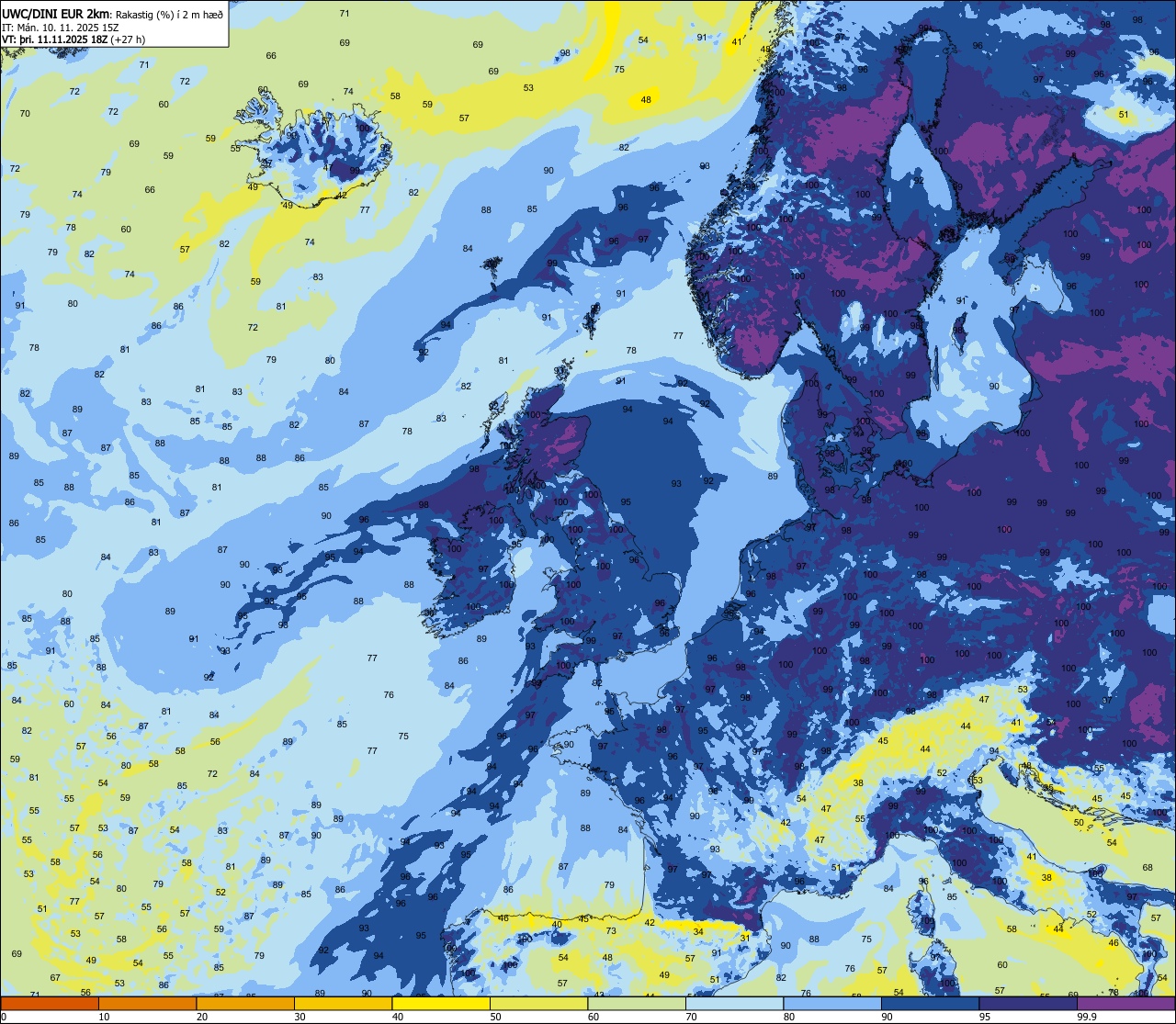Screen dimensions: 1176x1024
Task: Click the pale yellow 50–60 legend swatch
Action: coord(538,1004)
